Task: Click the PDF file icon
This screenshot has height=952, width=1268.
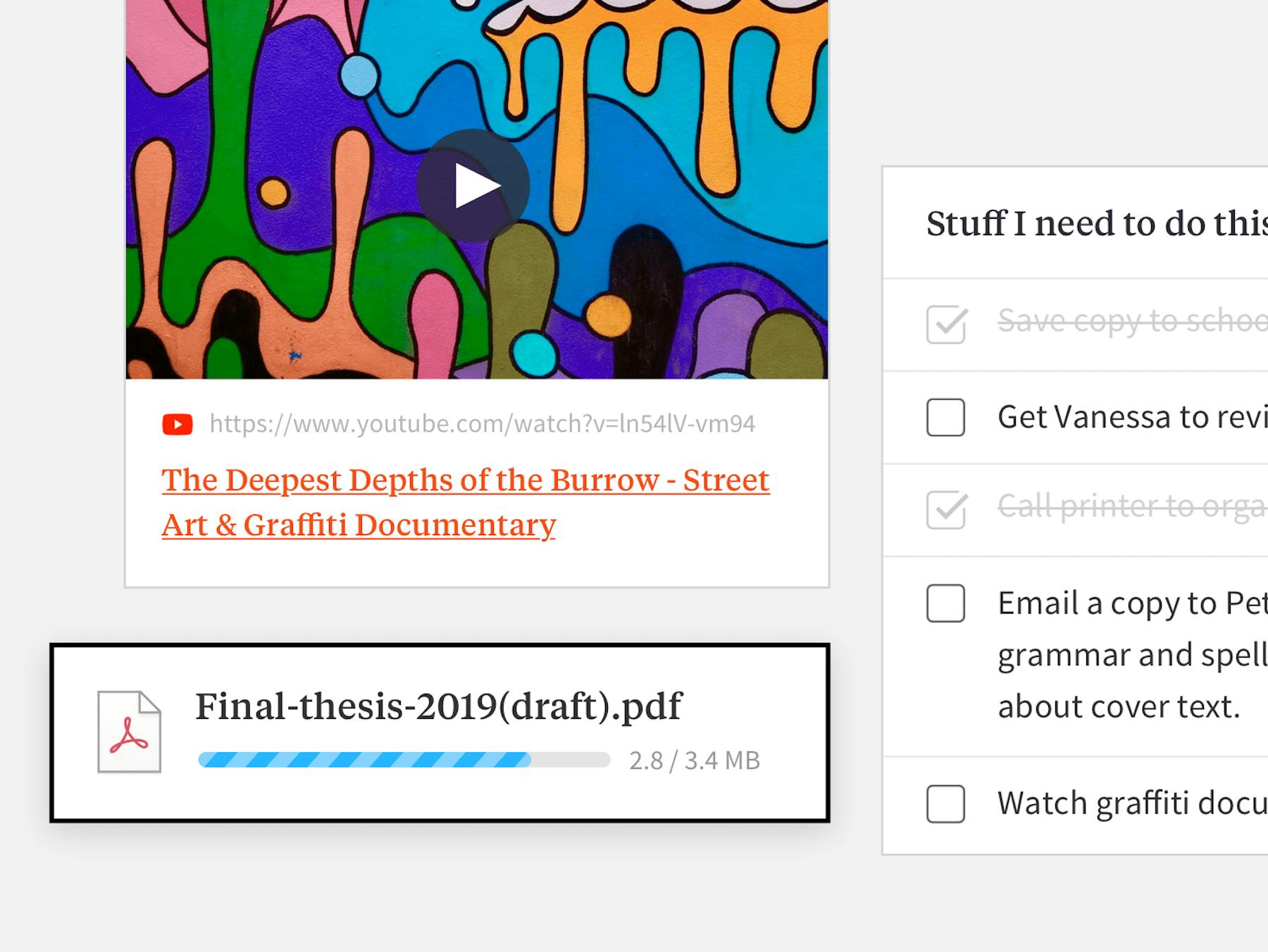Action: pyautogui.click(x=129, y=732)
